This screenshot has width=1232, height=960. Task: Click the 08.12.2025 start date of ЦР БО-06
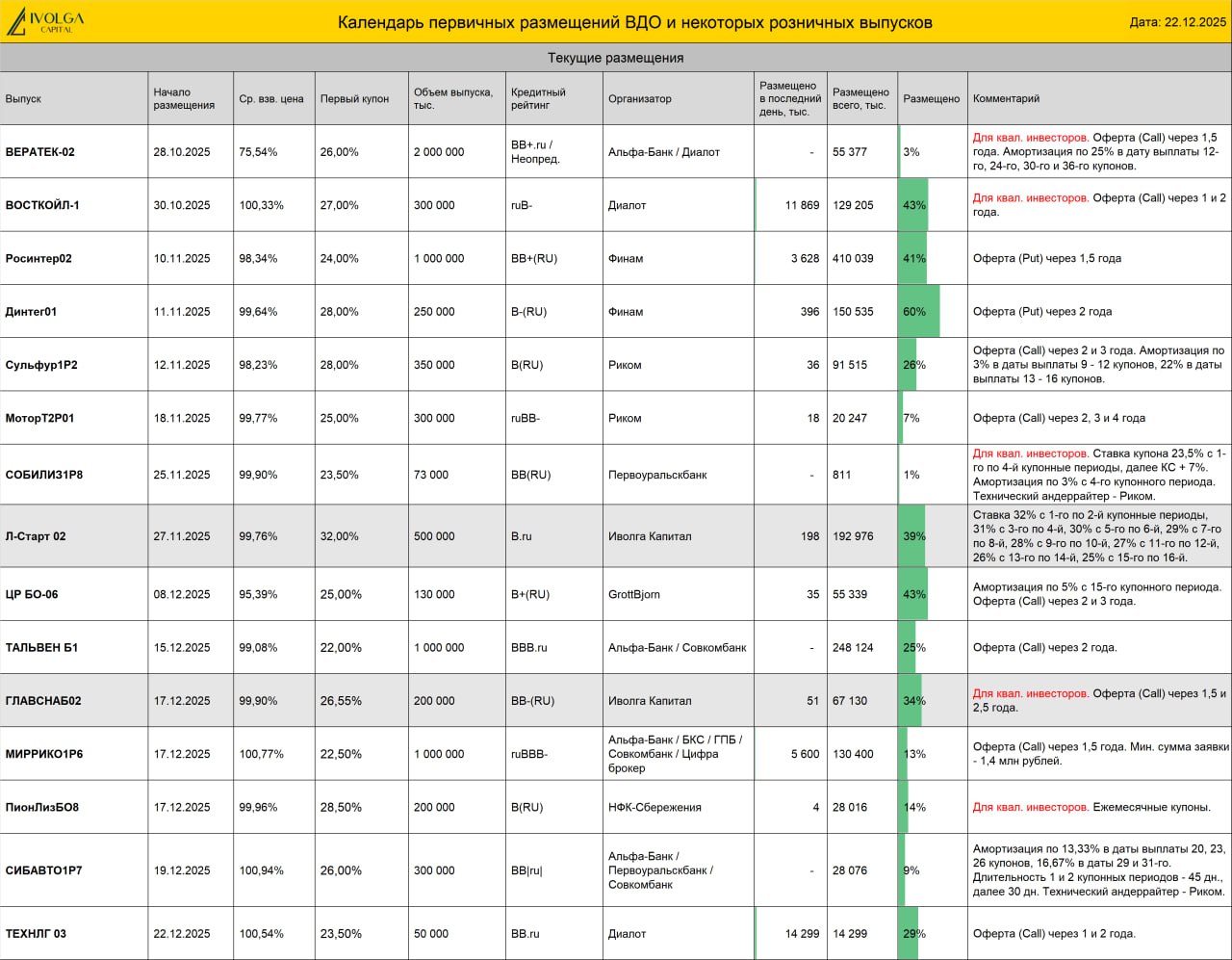182,594
